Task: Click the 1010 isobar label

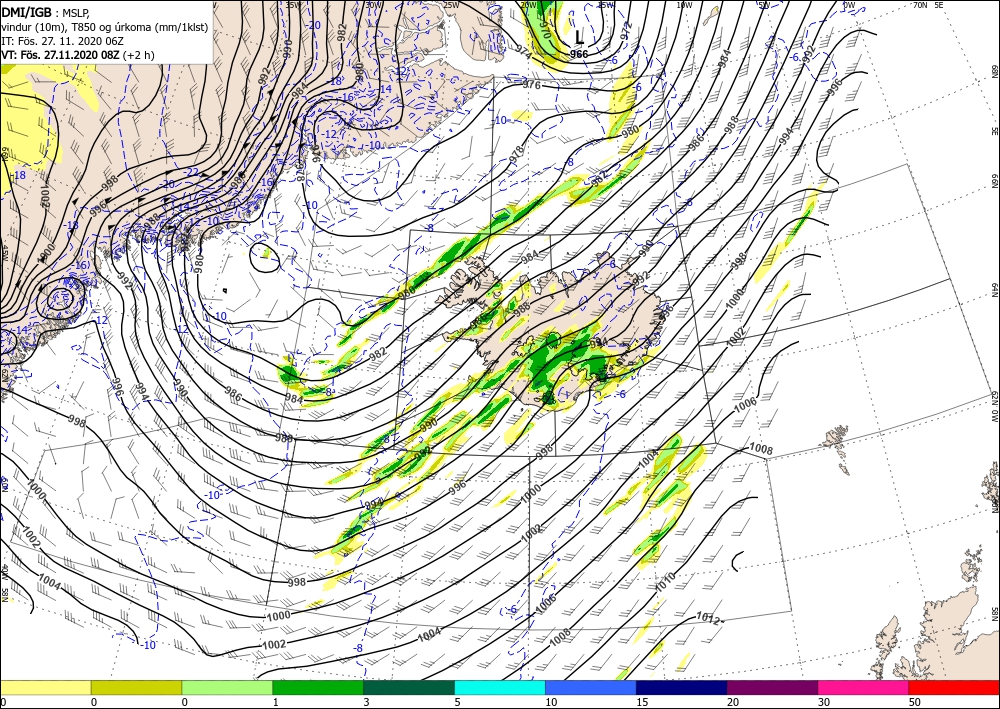Action: (x=666, y=581)
